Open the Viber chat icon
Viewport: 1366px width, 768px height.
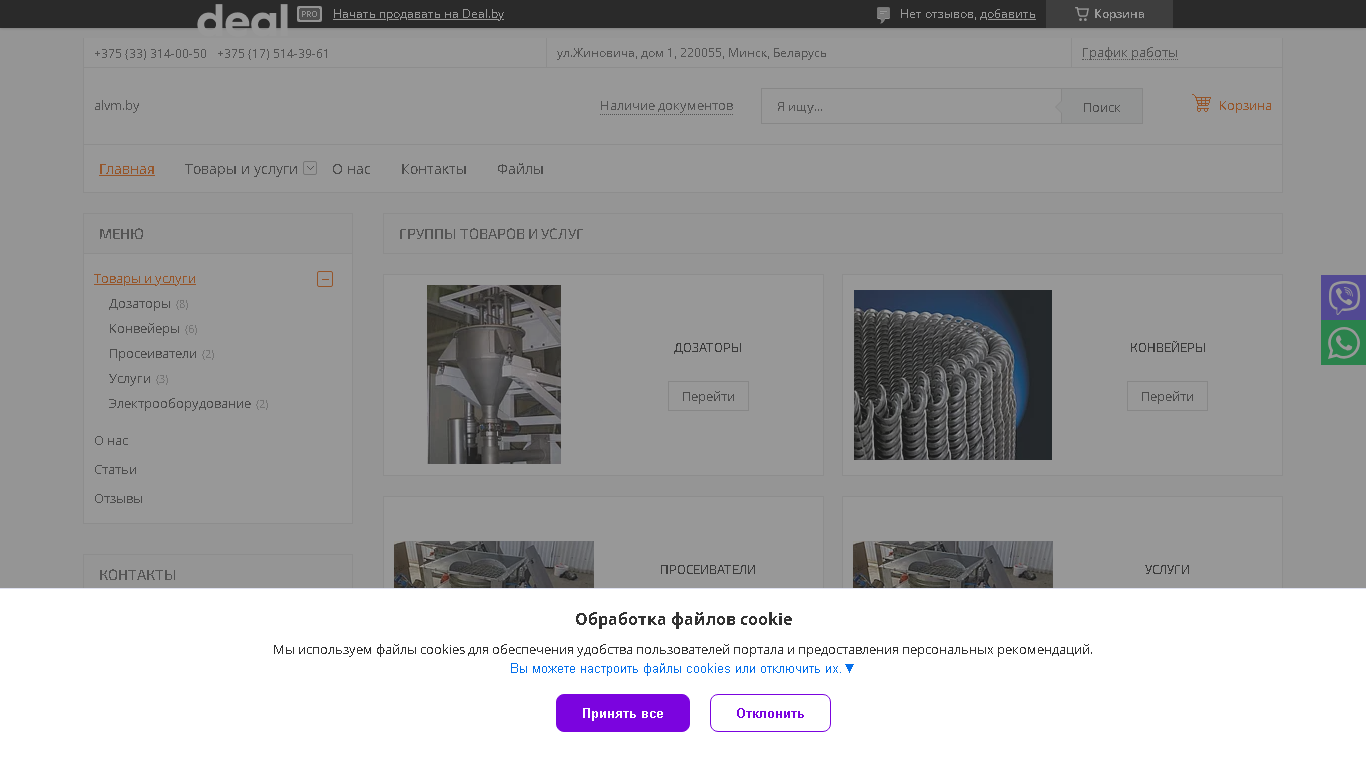(x=1343, y=297)
